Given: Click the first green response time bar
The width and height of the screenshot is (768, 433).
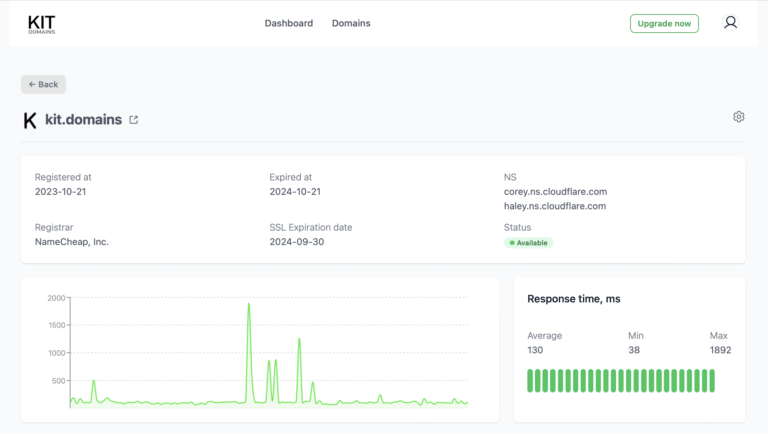Looking at the screenshot, I should (531, 380).
